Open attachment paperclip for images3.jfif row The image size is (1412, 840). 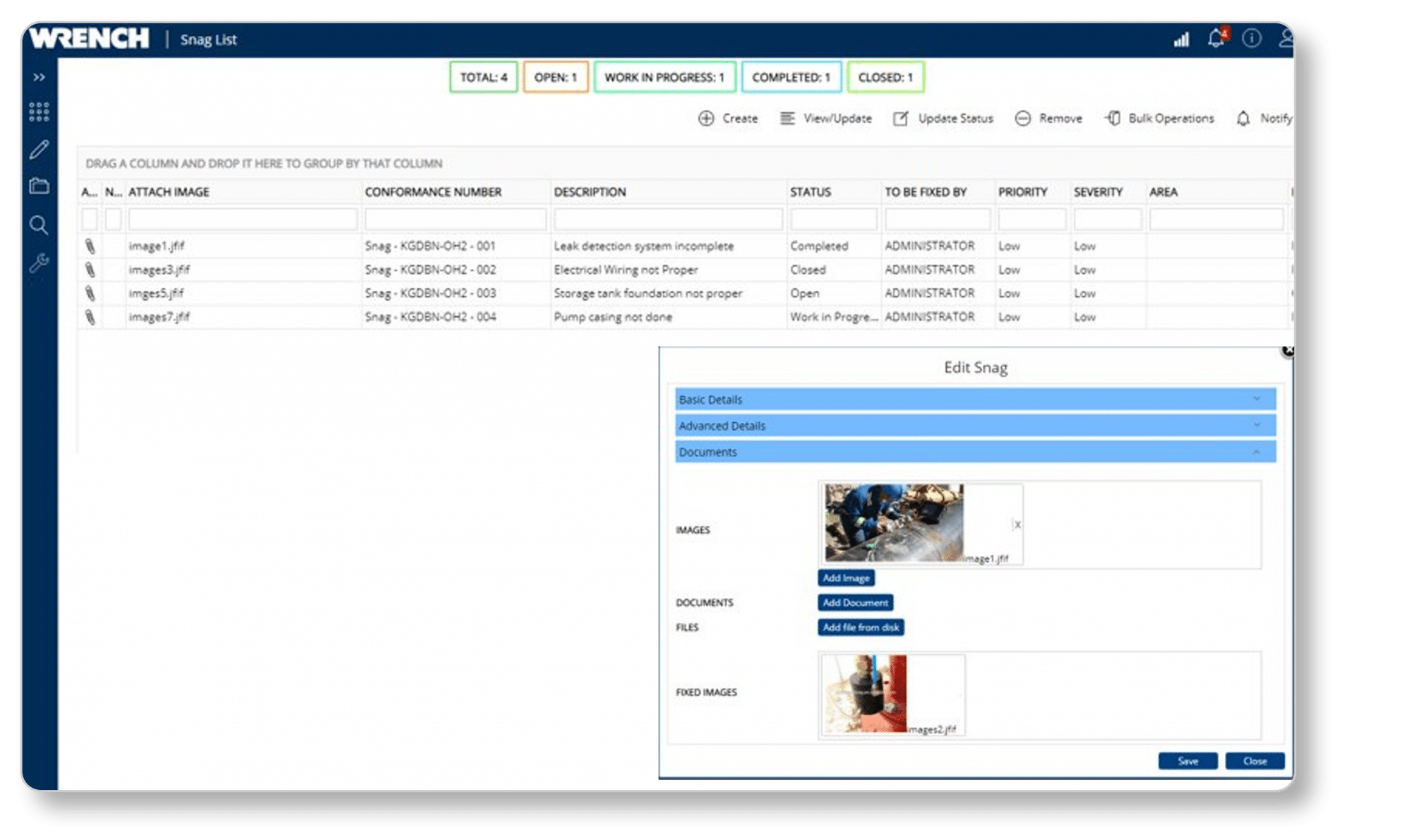[90, 270]
